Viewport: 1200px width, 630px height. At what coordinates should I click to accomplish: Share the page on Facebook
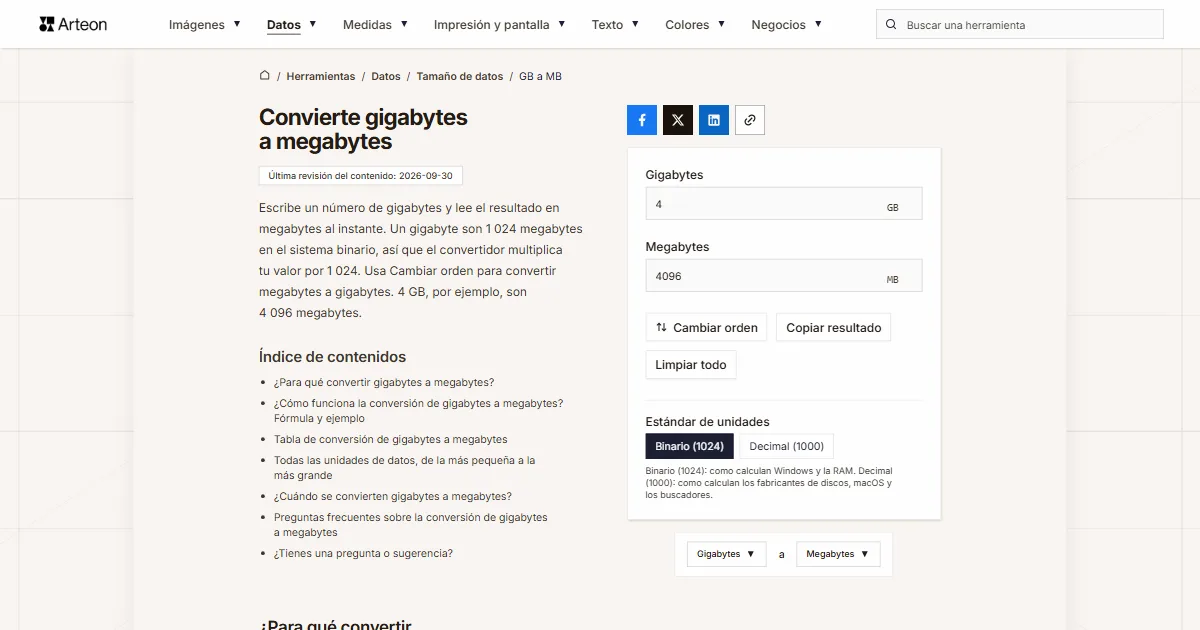[x=642, y=120]
